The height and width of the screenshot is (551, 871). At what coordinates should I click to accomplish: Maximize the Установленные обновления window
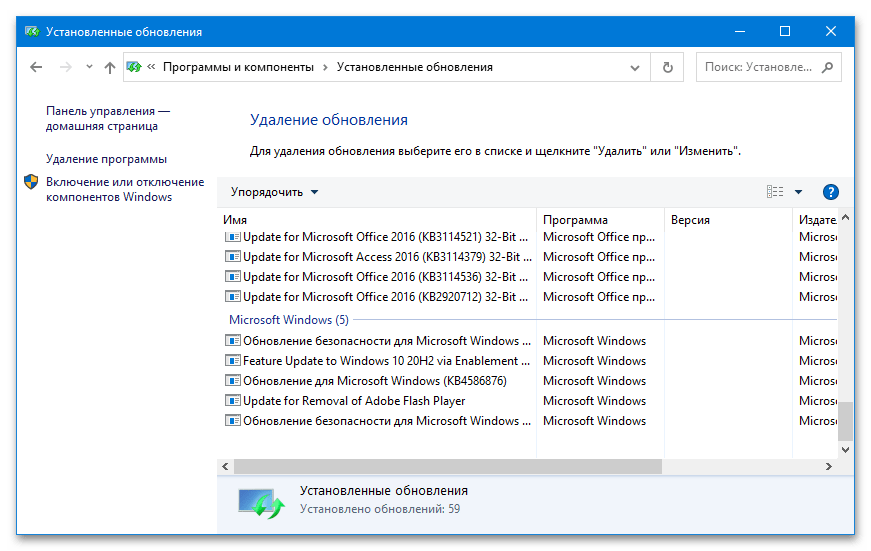(785, 31)
